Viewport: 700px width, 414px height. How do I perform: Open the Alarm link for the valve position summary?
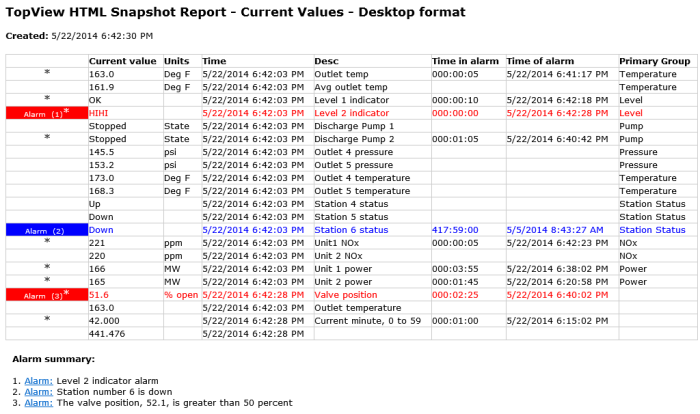click(38, 403)
